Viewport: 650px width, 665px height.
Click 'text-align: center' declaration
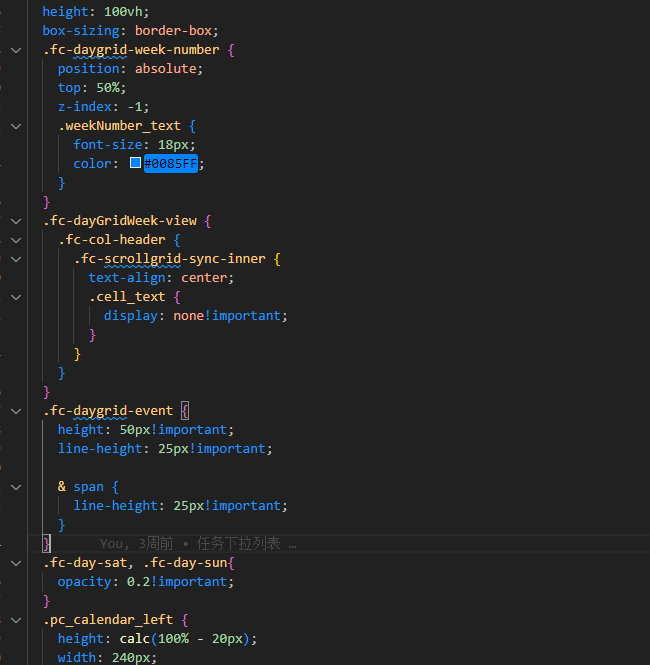[161, 278]
